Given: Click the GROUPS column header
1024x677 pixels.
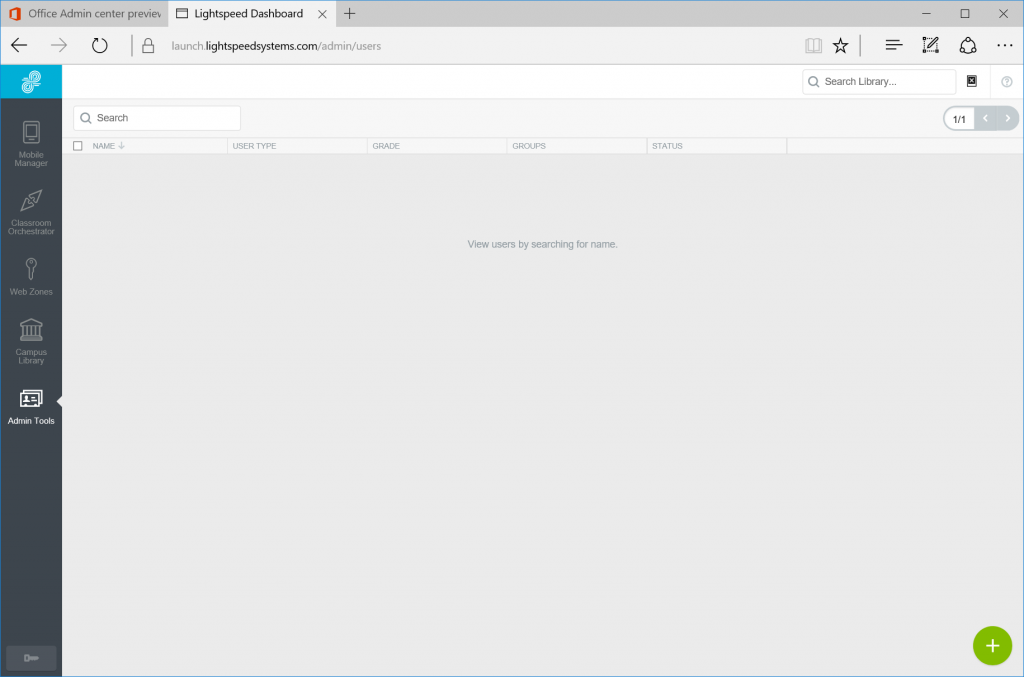Looking at the screenshot, I should pyautogui.click(x=529, y=146).
